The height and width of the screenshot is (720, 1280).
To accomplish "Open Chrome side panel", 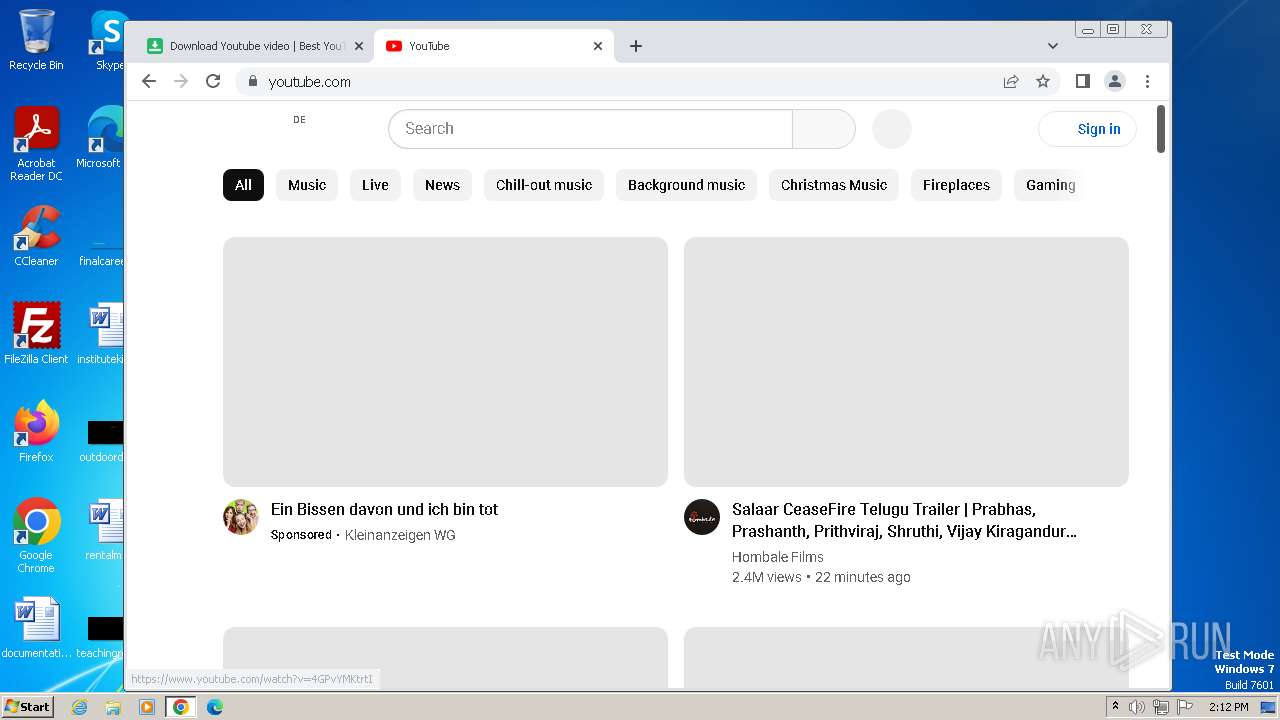I will pyautogui.click(x=1082, y=81).
